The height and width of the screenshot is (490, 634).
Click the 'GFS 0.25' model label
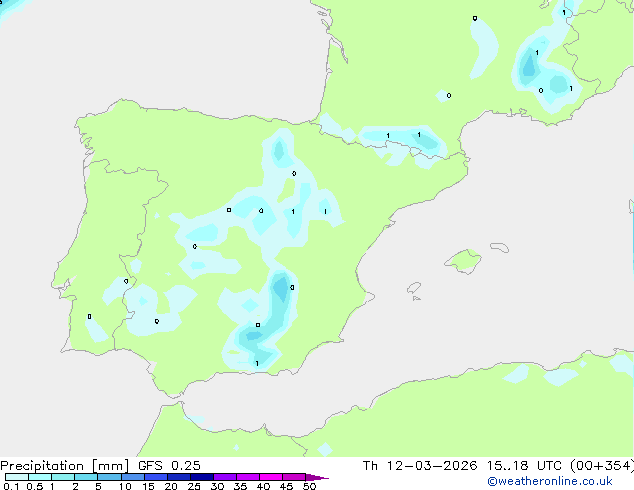[169, 466]
